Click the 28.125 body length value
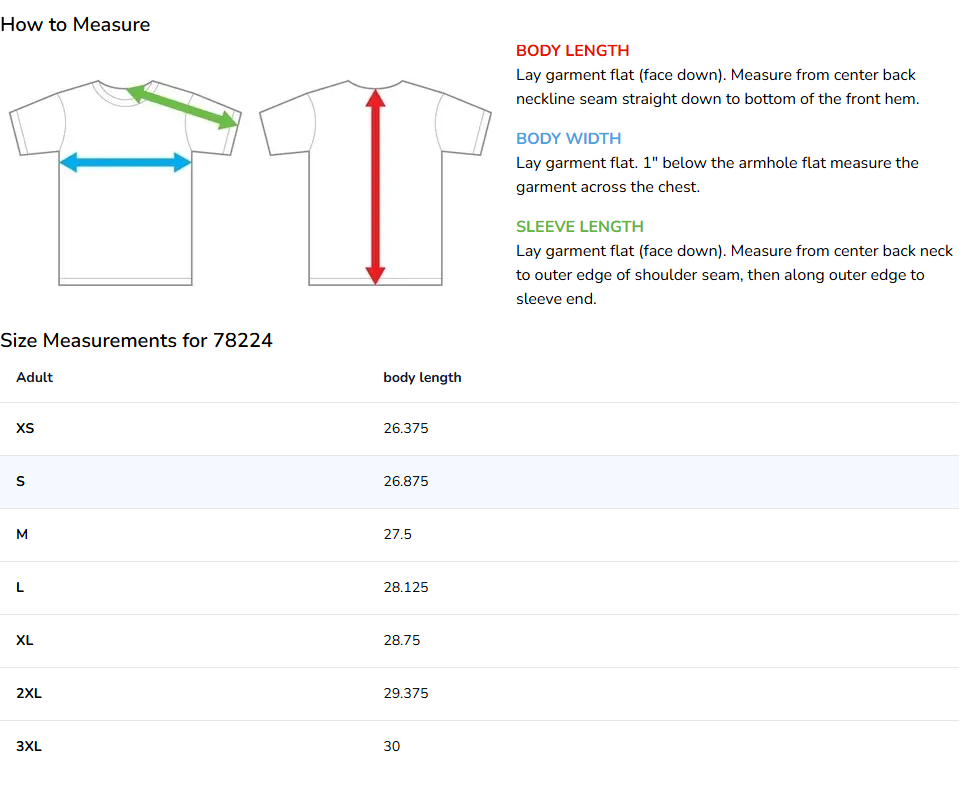Viewport: 980px width, 791px height. [405, 587]
